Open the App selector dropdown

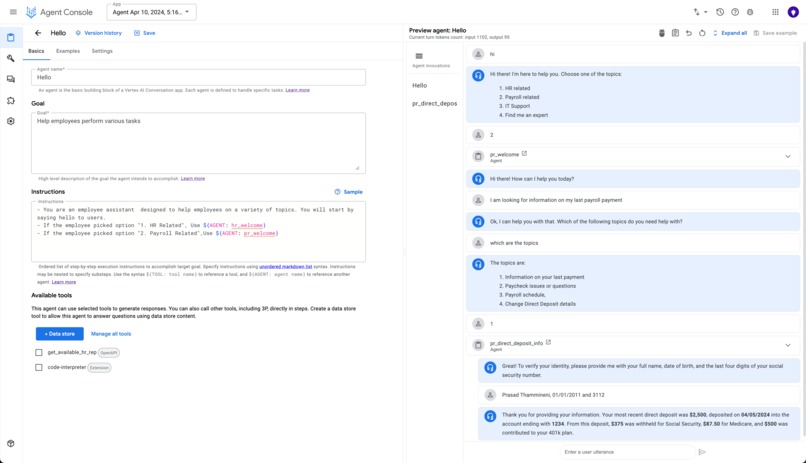point(152,12)
